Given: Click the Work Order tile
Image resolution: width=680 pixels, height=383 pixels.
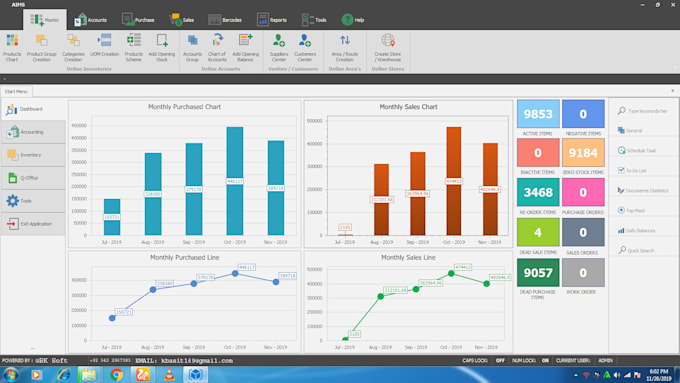Looking at the screenshot, I should click(583, 272).
